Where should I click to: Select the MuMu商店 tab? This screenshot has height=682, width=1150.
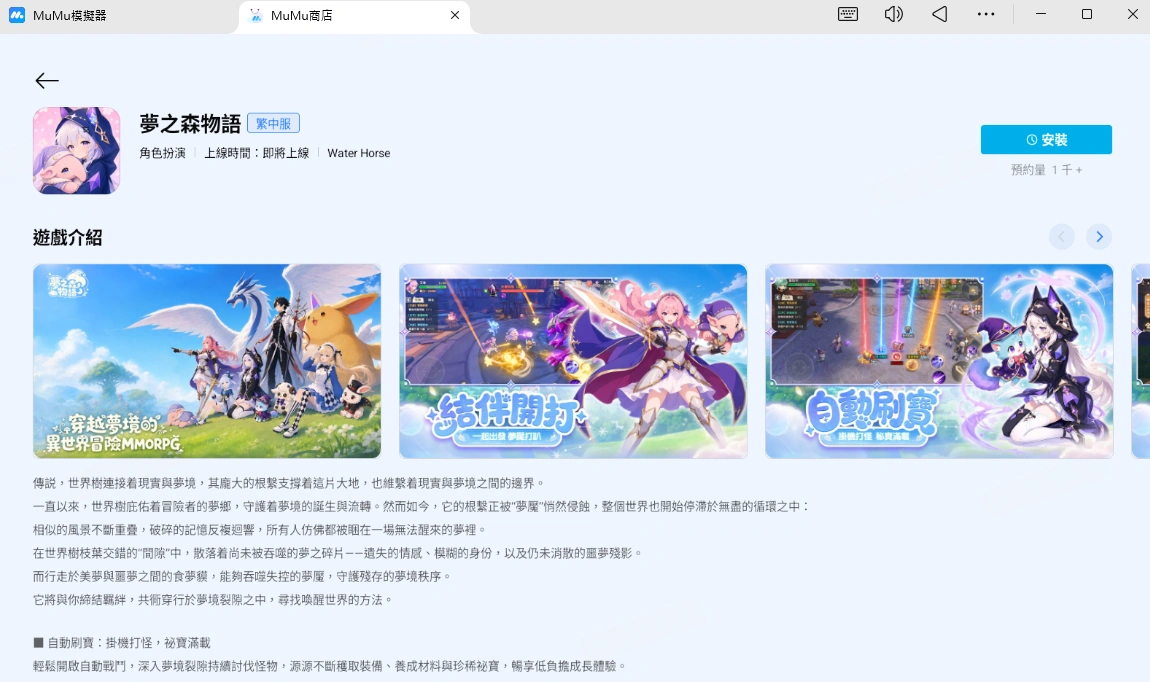pos(356,15)
